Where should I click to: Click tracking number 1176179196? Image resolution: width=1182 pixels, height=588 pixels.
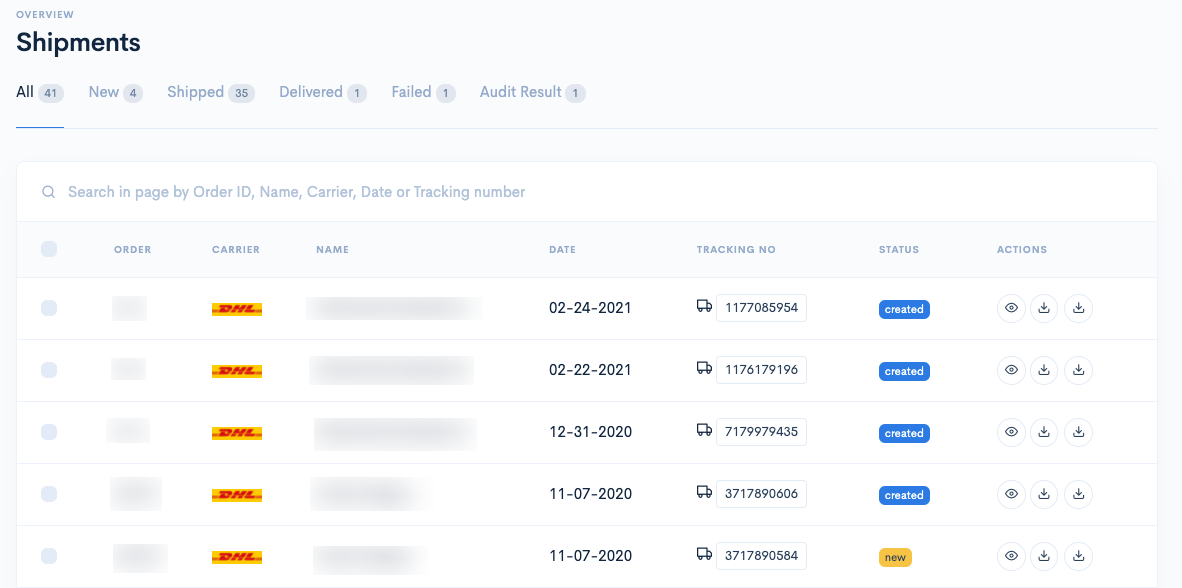pyautogui.click(x=761, y=369)
